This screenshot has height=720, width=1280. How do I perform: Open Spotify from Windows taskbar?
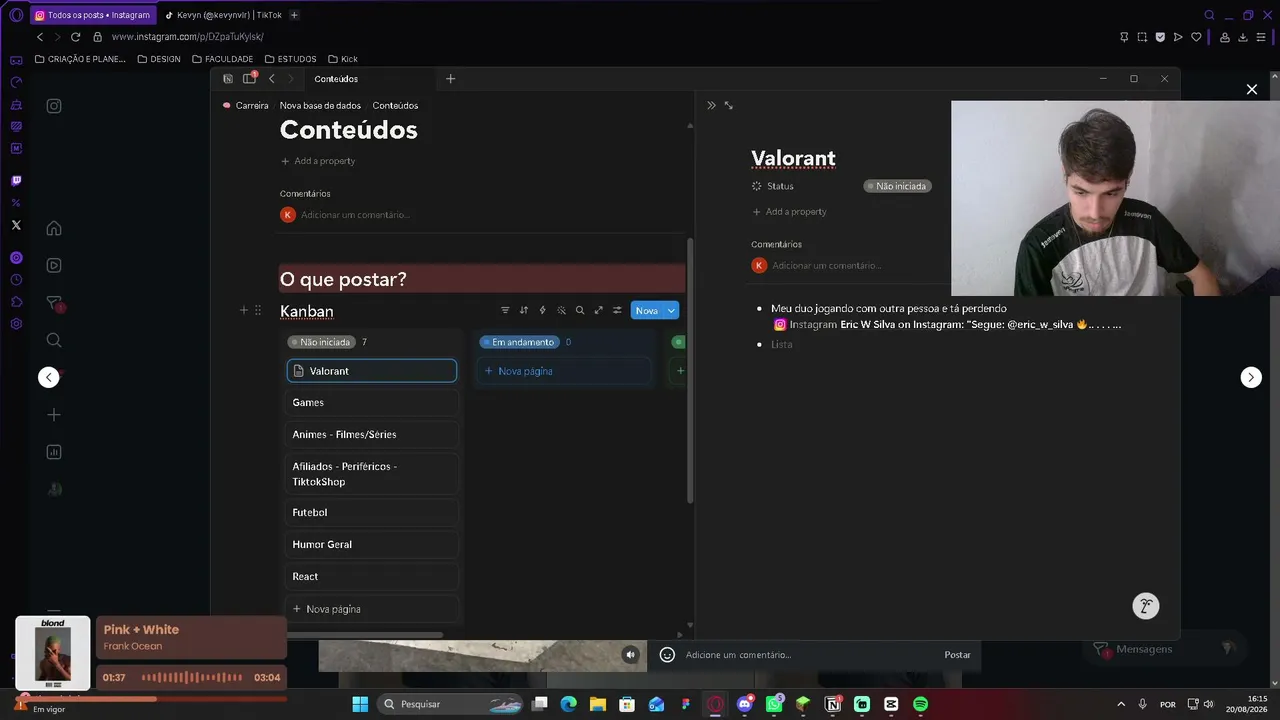pos(920,704)
